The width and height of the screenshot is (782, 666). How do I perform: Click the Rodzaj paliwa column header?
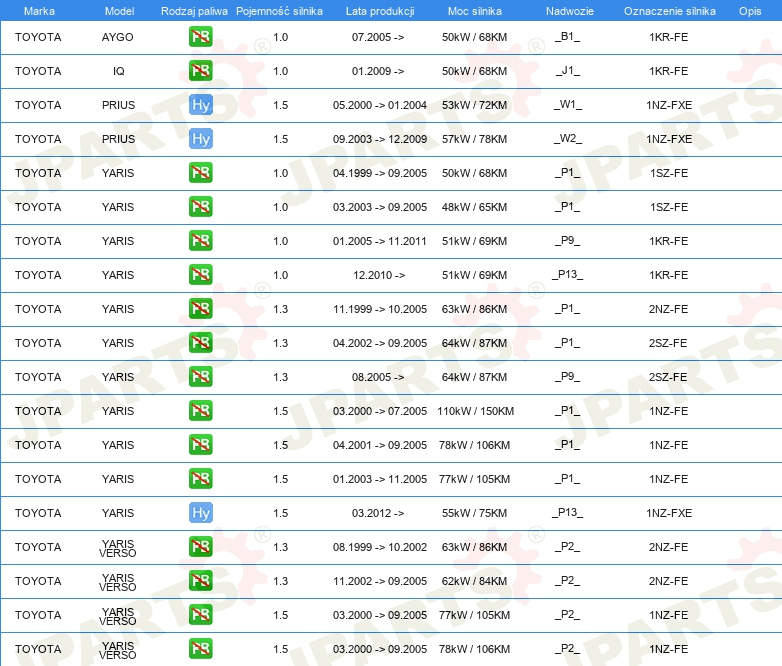point(194,11)
